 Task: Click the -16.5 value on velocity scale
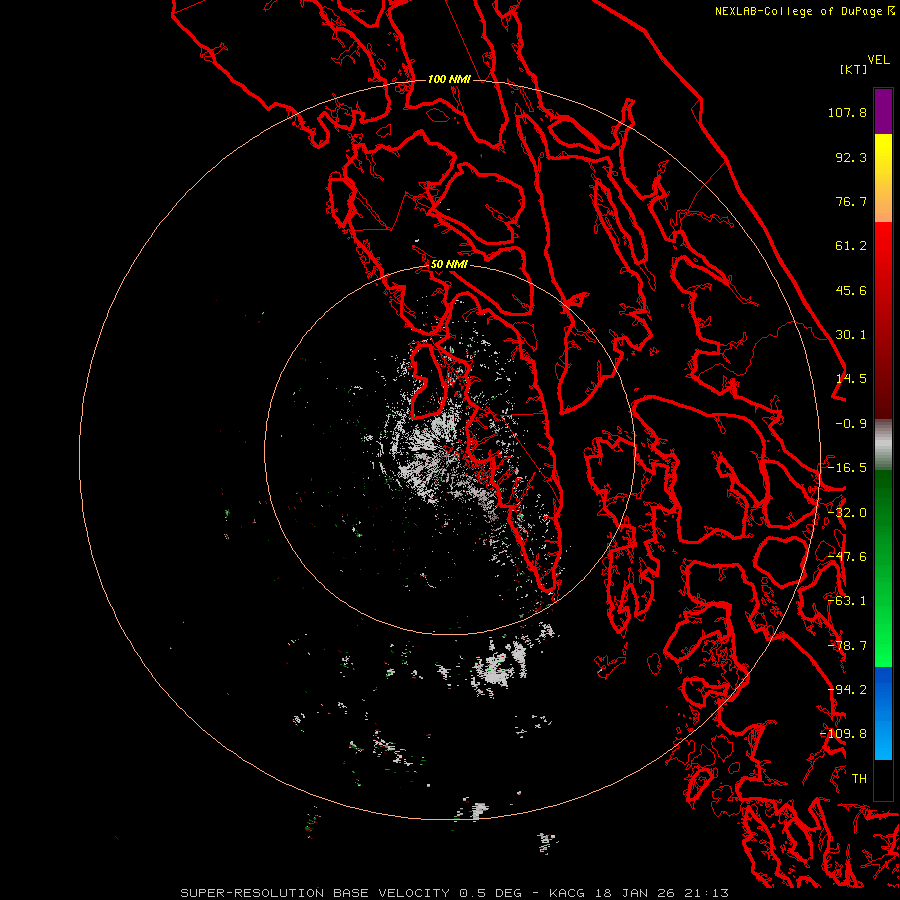click(x=847, y=468)
